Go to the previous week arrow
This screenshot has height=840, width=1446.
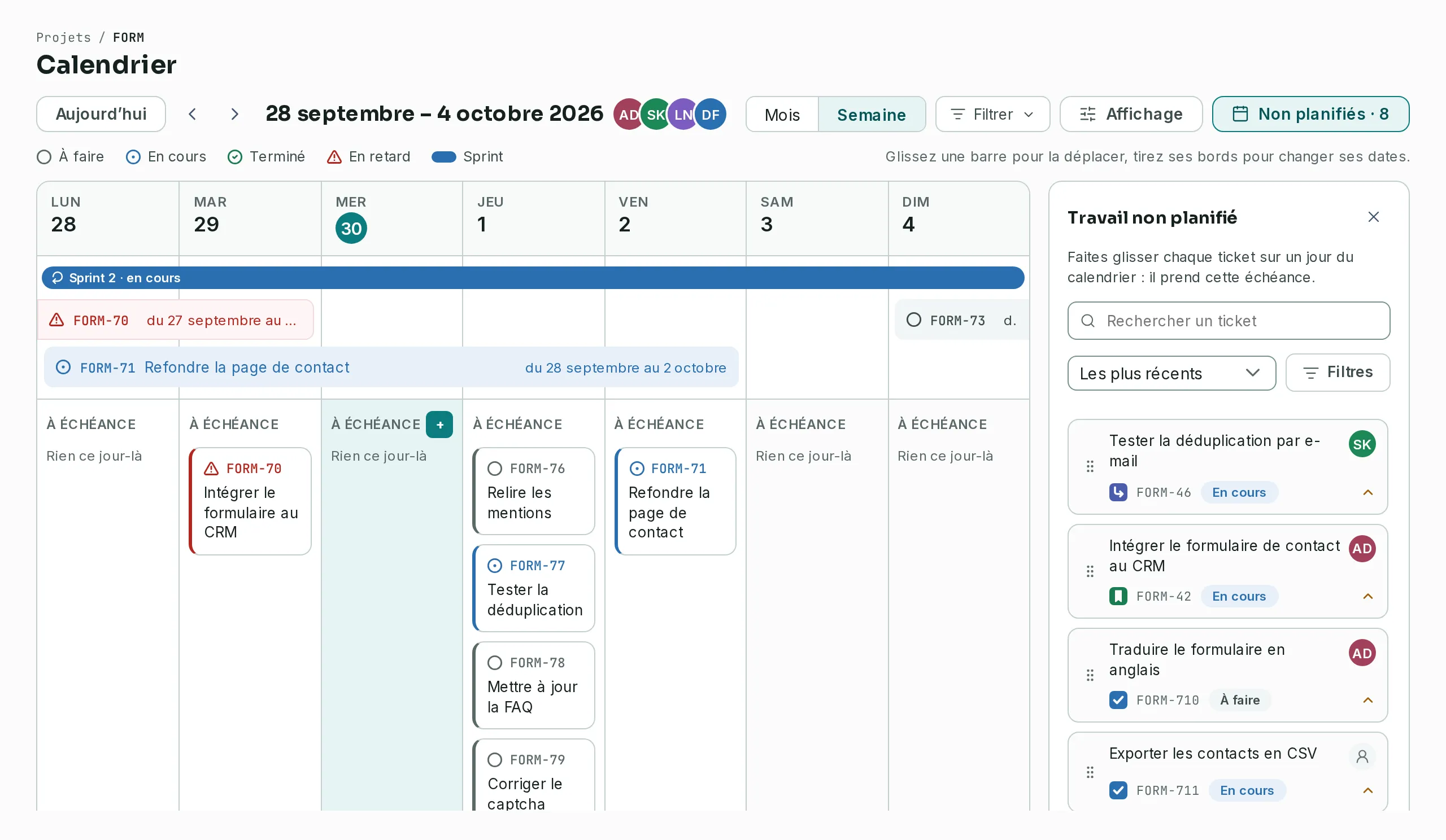[193, 114]
